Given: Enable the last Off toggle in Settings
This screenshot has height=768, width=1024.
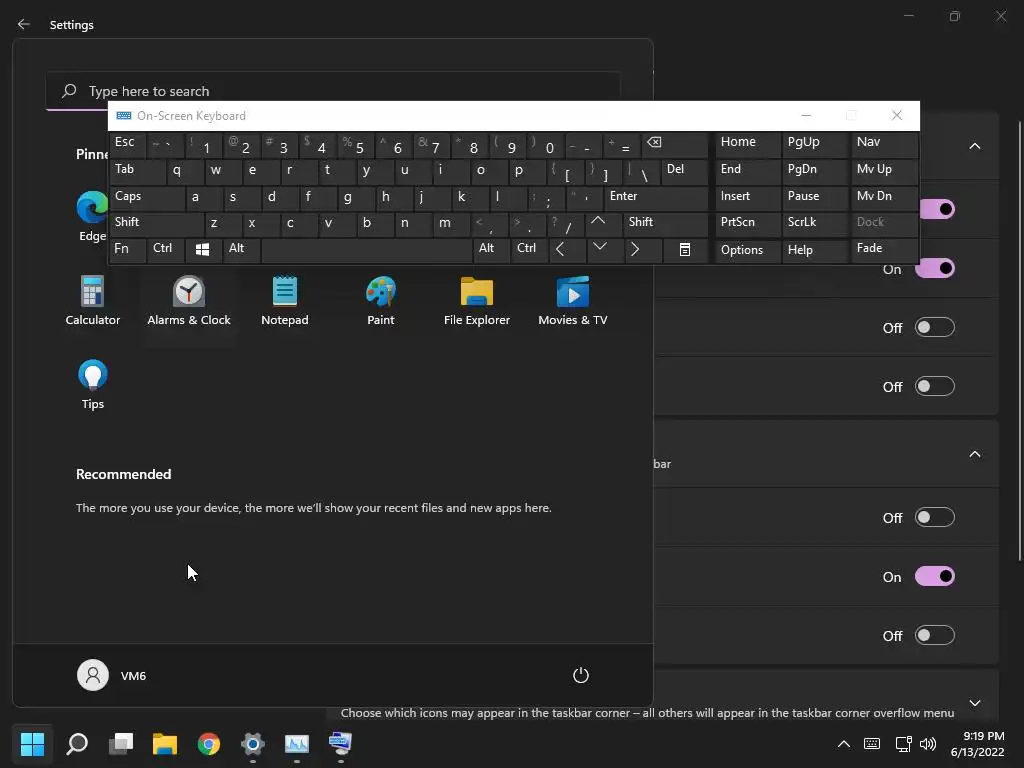Looking at the screenshot, I should [935, 635].
